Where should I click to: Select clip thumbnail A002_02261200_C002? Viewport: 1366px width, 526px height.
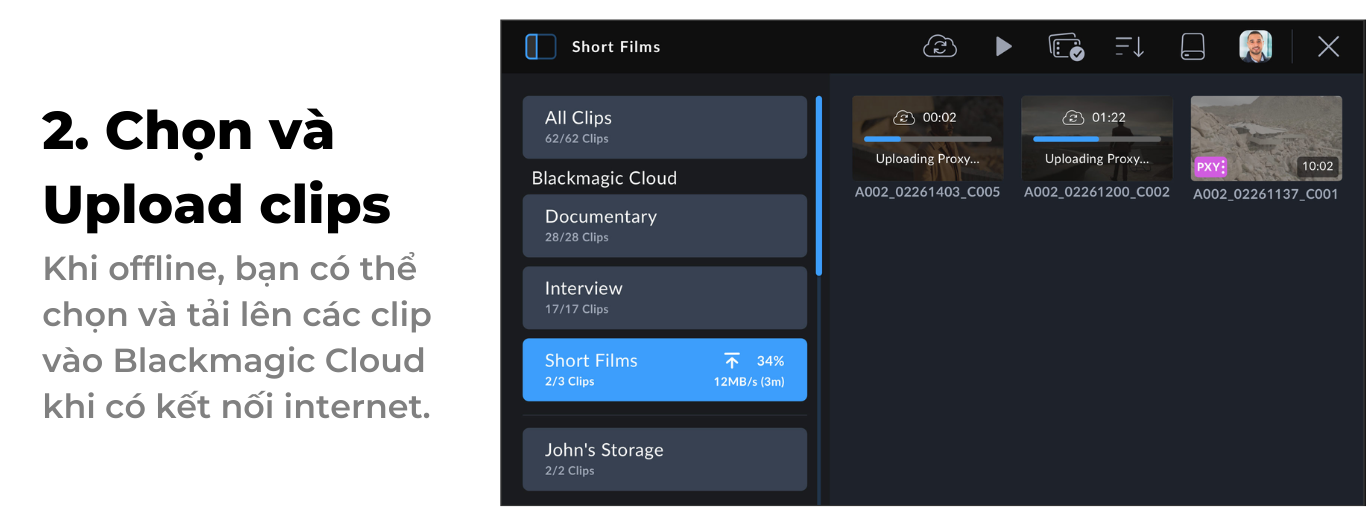[x=1097, y=138]
